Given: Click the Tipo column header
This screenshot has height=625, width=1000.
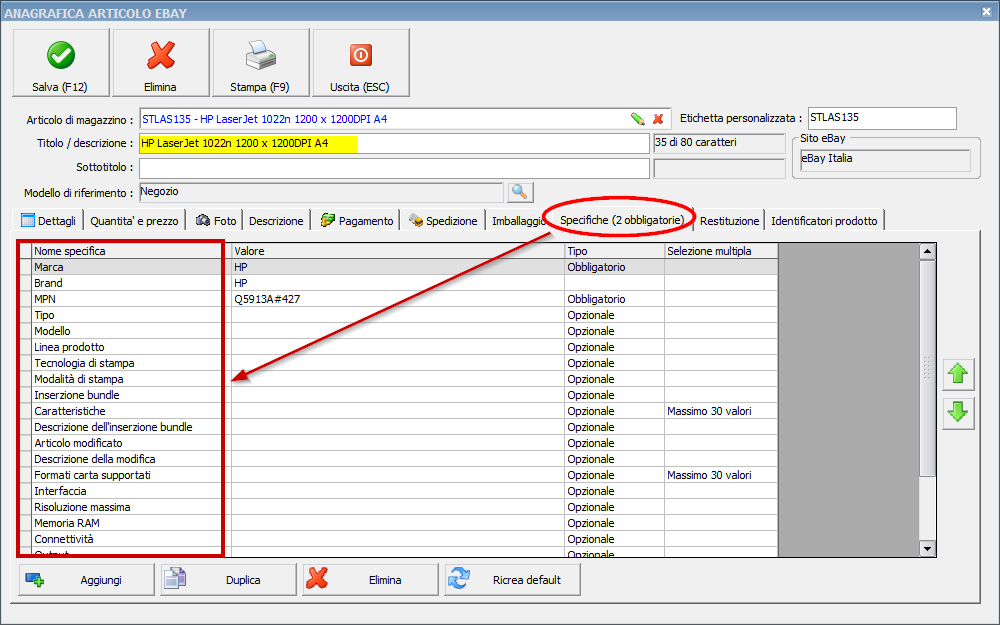Looking at the screenshot, I should pos(615,251).
